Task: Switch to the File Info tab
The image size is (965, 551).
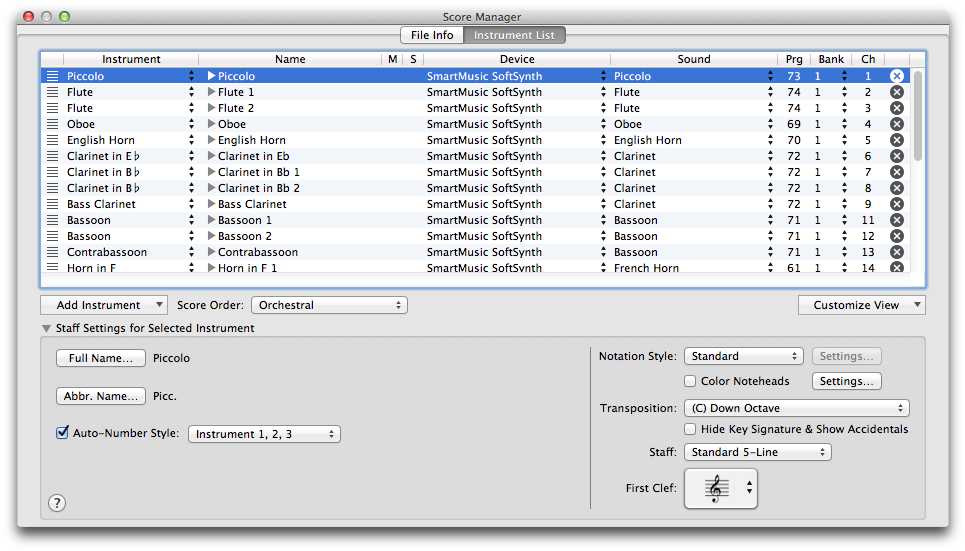Action: click(x=432, y=35)
